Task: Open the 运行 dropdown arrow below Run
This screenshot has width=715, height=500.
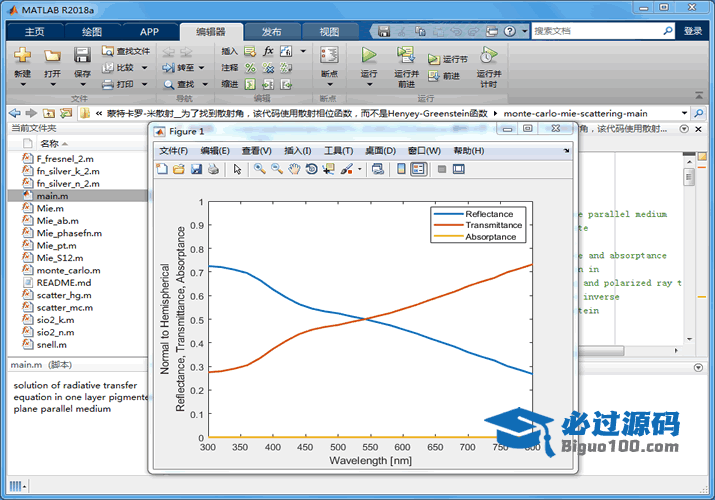Action: pyautogui.click(x=369, y=84)
